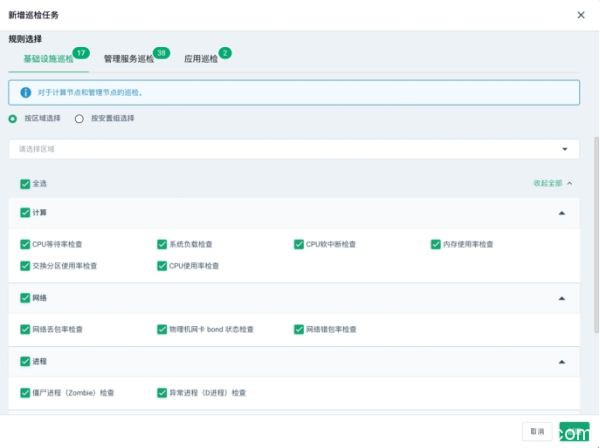Image resolution: width=600 pixels, height=448 pixels.
Task: Toggle the CPU等待率检查 checkbox
Action: point(25,244)
